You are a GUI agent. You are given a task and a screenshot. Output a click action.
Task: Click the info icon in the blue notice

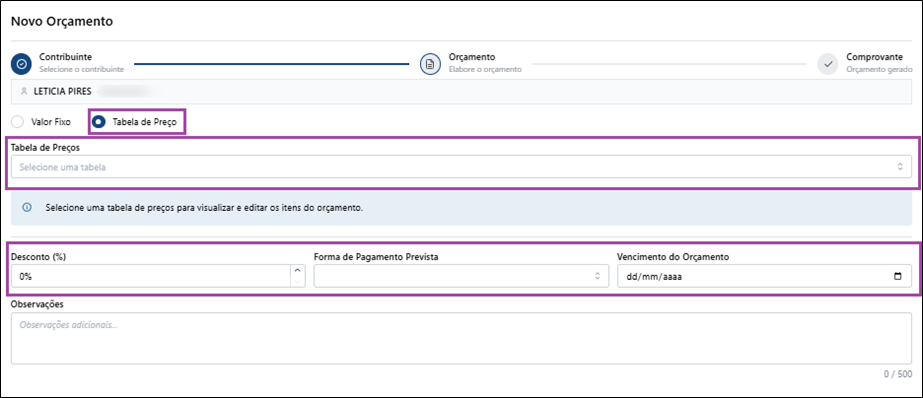point(26,208)
